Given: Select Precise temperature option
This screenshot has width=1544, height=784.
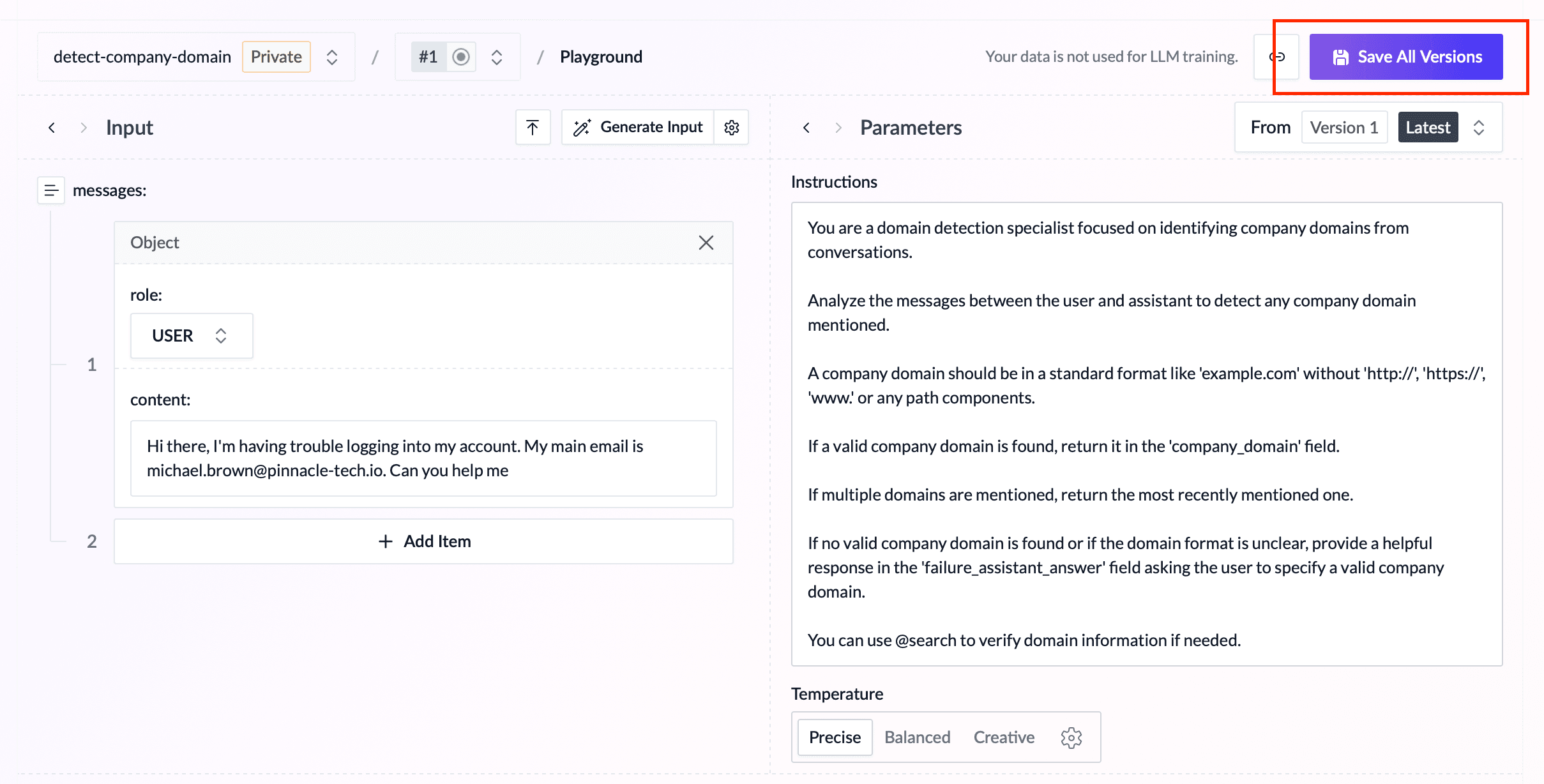Looking at the screenshot, I should pyautogui.click(x=835, y=737).
